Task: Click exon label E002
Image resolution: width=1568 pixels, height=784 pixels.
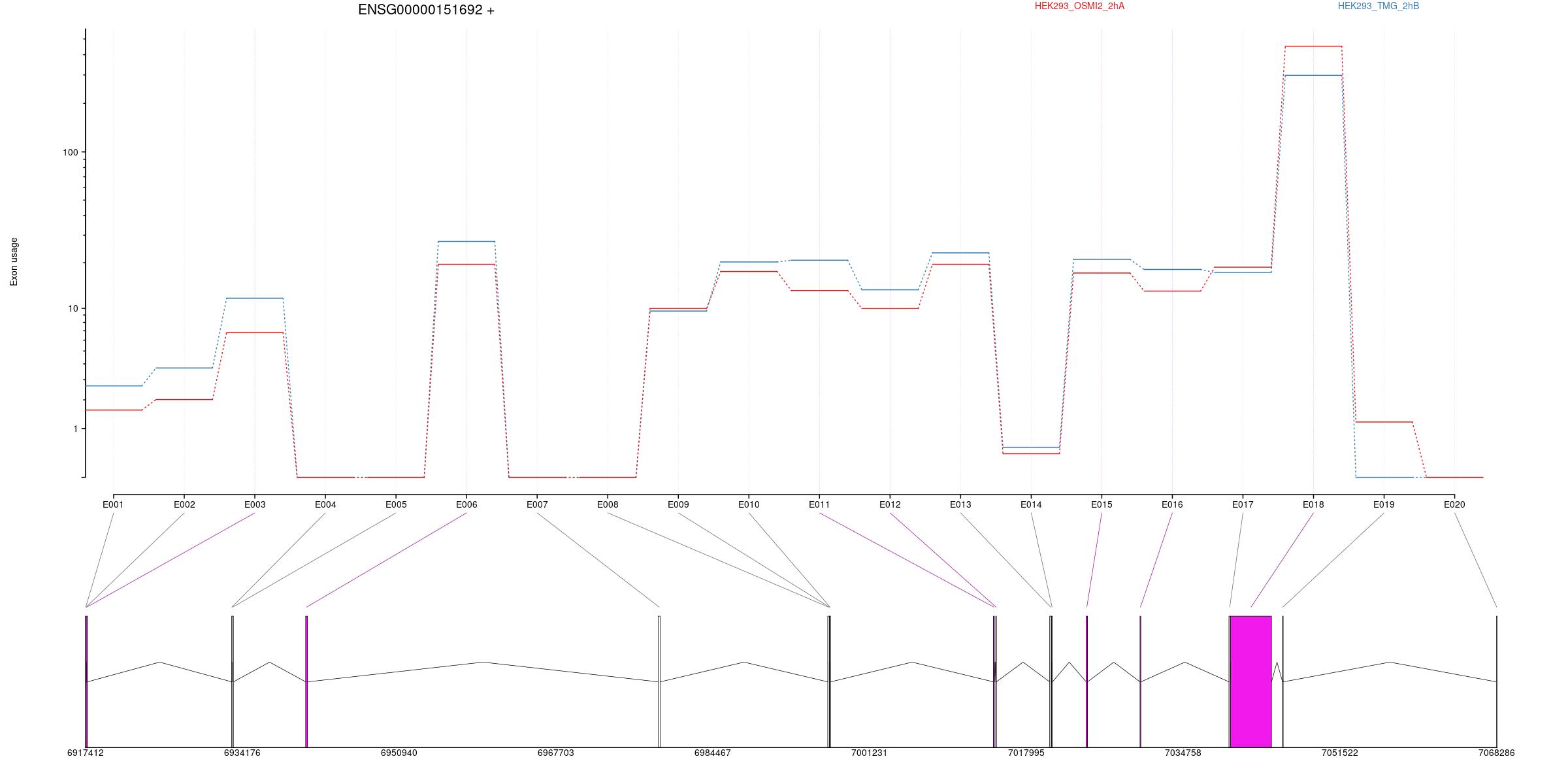Action: pos(184,504)
